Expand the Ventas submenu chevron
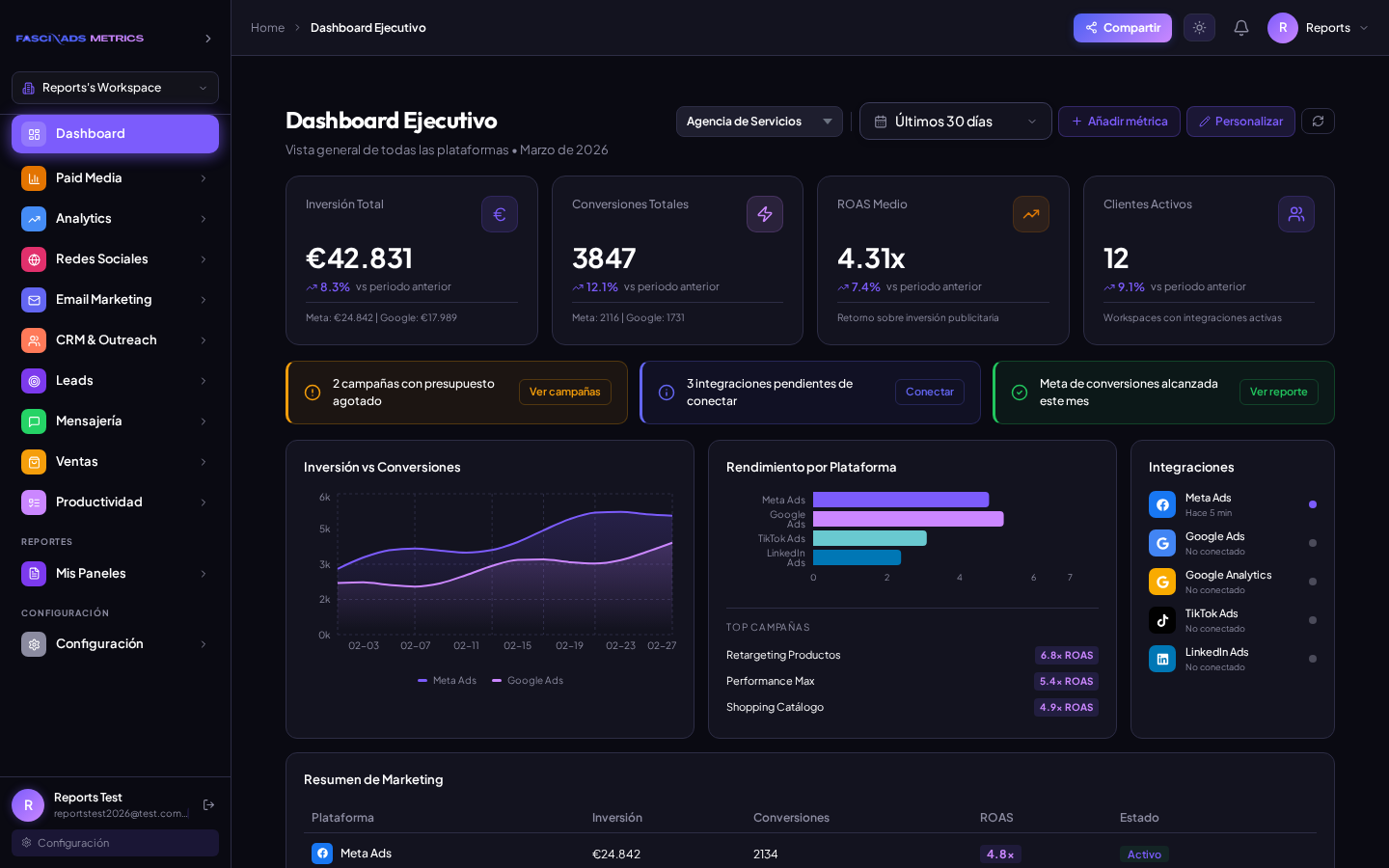The width and height of the screenshot is (1389, 868). click(204, 462)
